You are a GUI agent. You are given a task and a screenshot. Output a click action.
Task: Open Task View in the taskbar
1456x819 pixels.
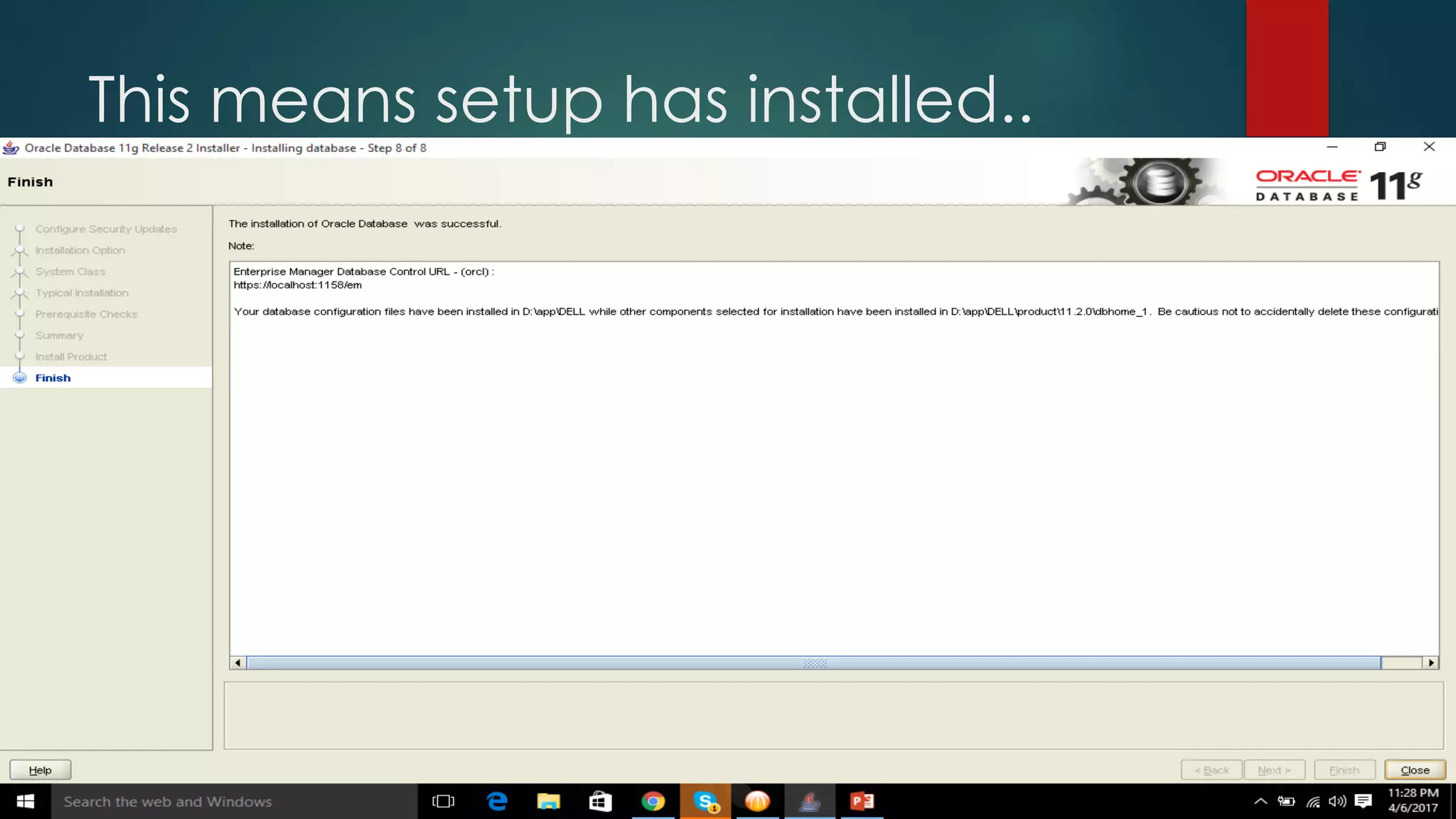[443, 801]
